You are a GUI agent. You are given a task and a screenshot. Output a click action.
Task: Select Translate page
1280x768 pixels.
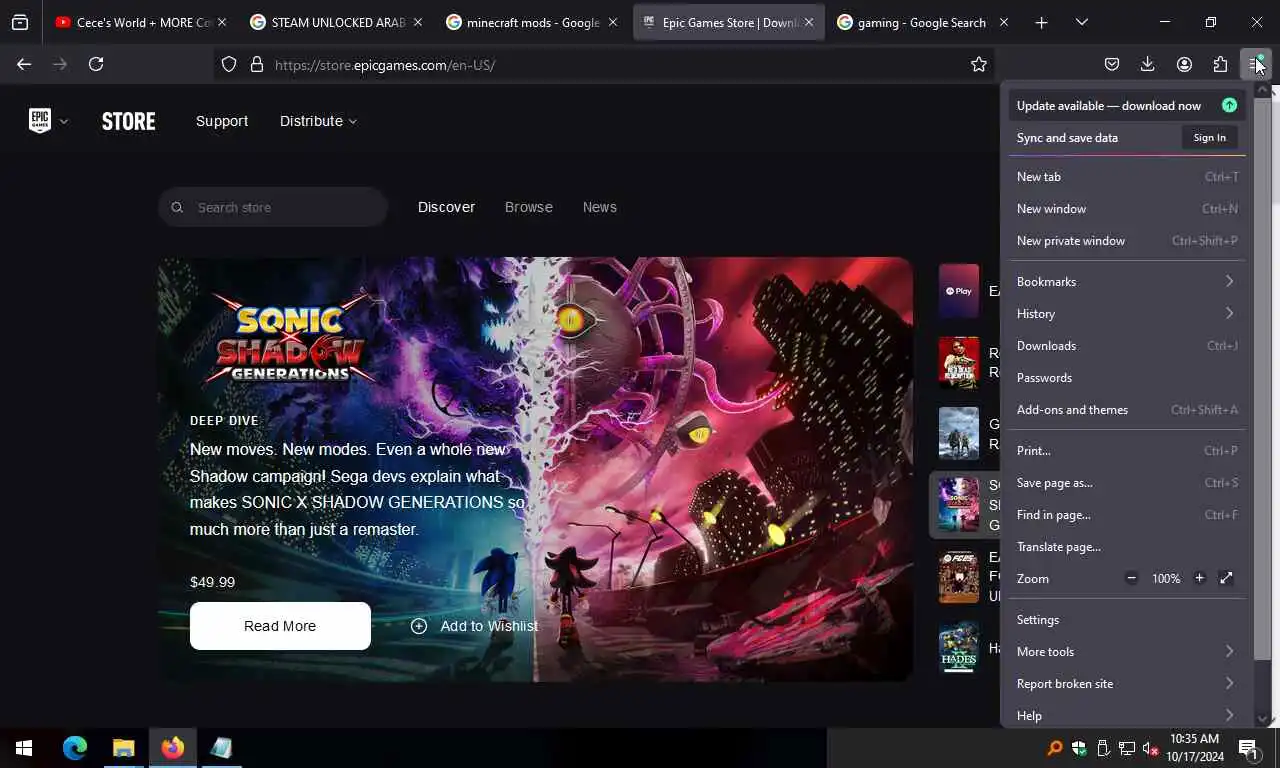(1127, 546)
